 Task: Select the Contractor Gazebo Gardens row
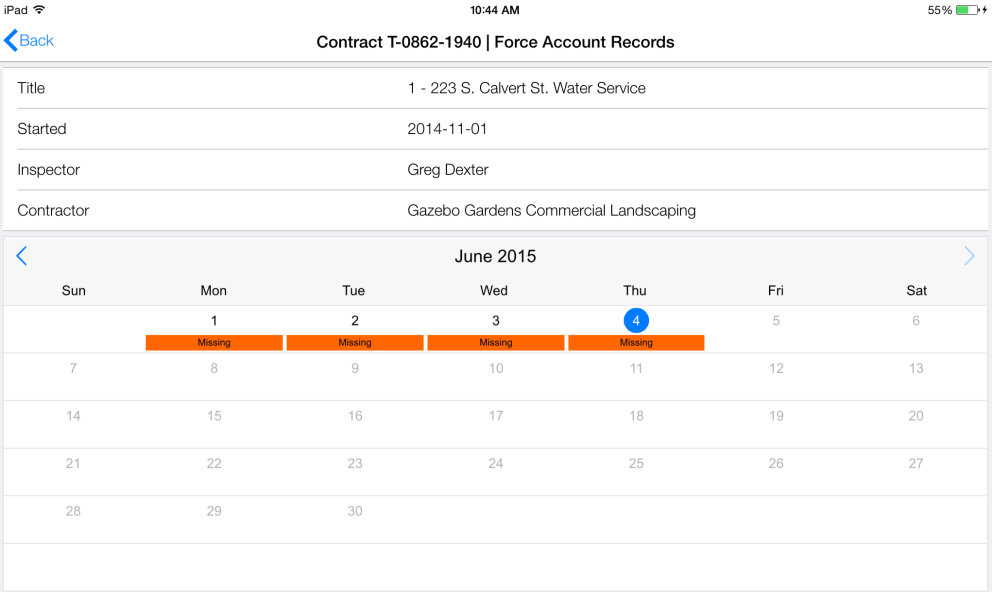click(496, 211)
